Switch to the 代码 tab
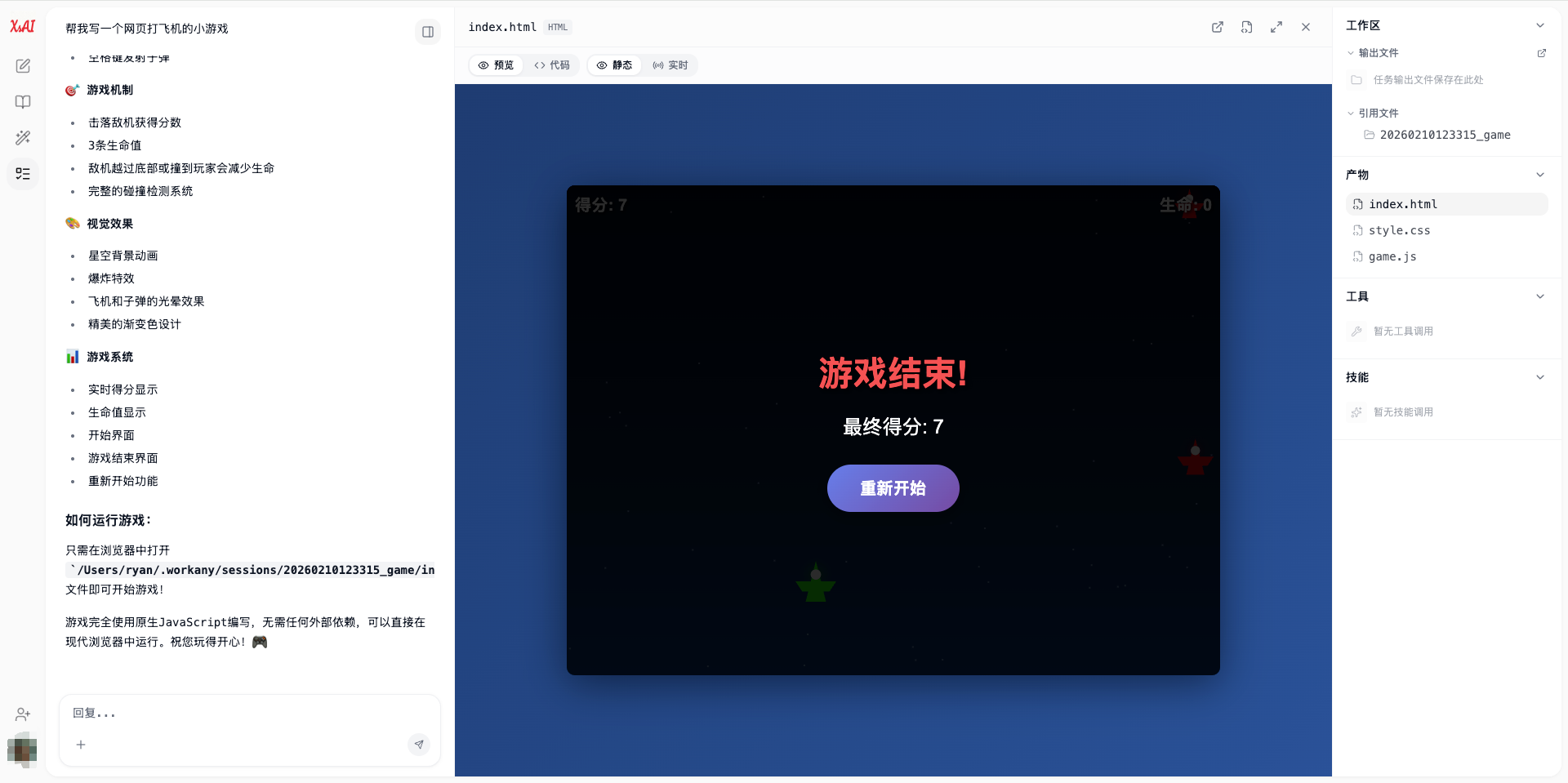Viewport: 1568px width, 783px height. pos(552,65)
